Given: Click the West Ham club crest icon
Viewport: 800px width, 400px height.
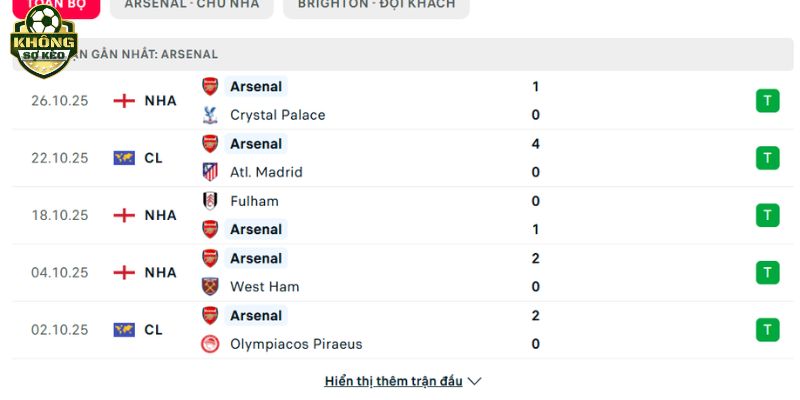Looking at the screenshot, I should click(210, 287).
